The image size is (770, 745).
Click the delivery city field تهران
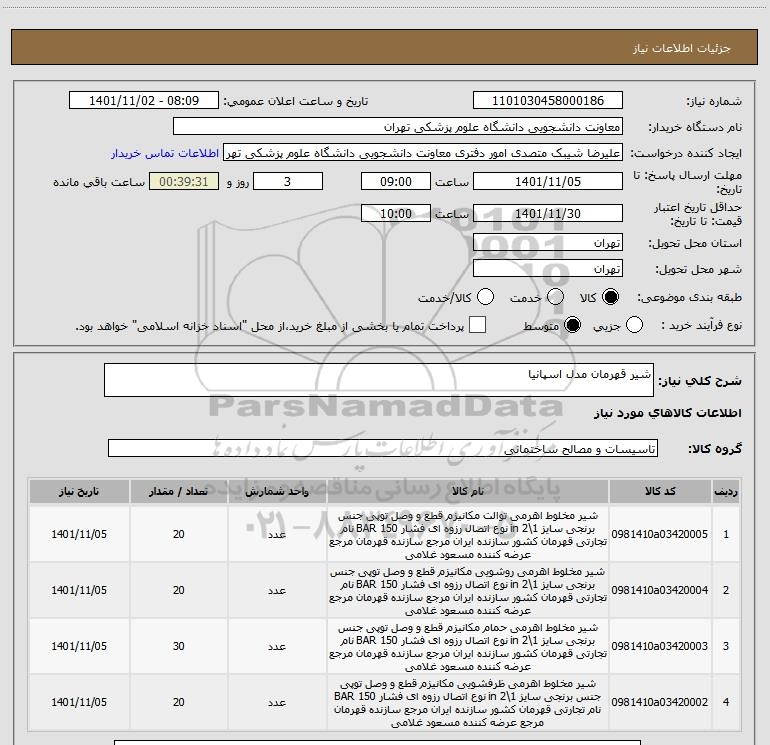(x=548, y=269)
